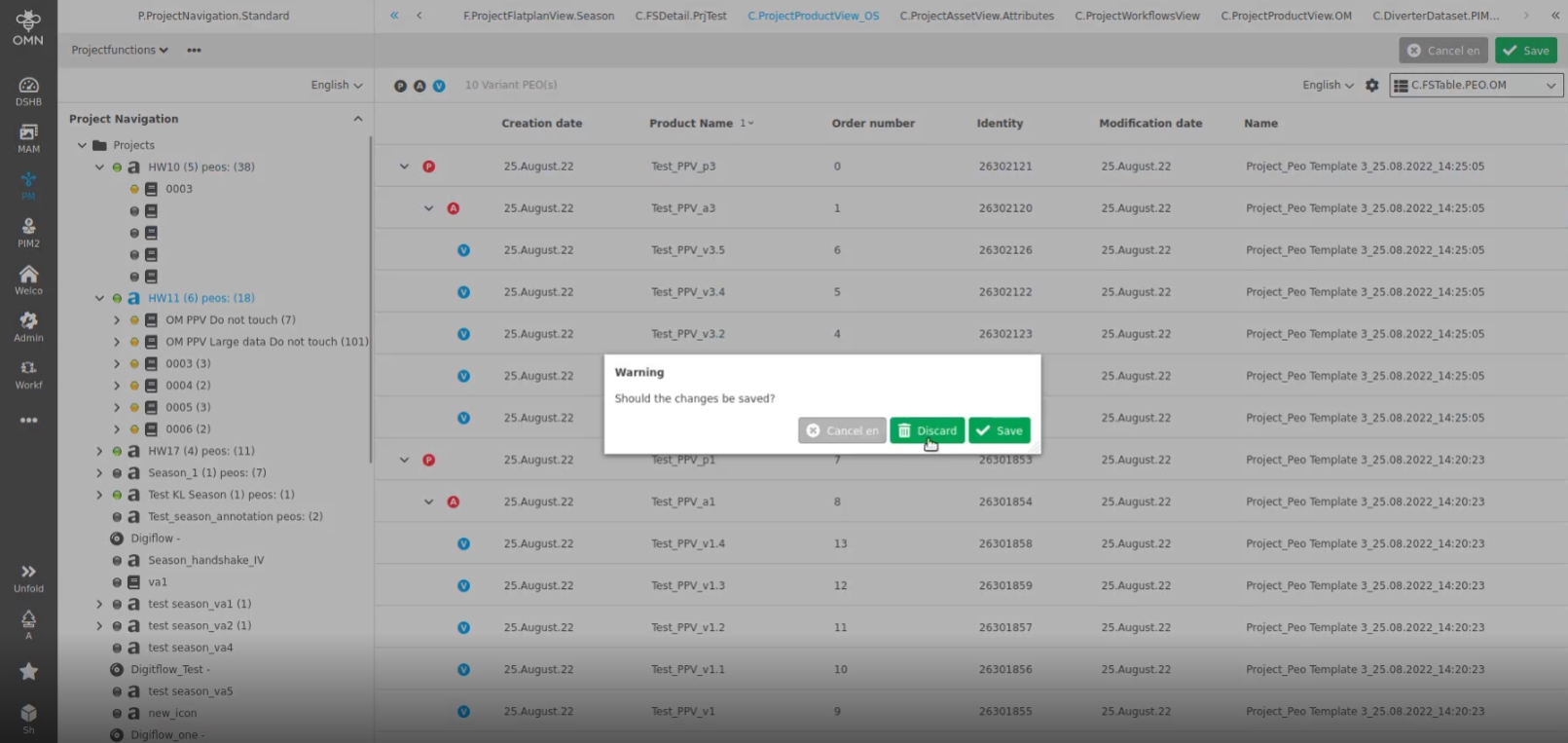Unfold the sidebar navigation
Viewport: 1568px width, 743px height.
(28, 577)
